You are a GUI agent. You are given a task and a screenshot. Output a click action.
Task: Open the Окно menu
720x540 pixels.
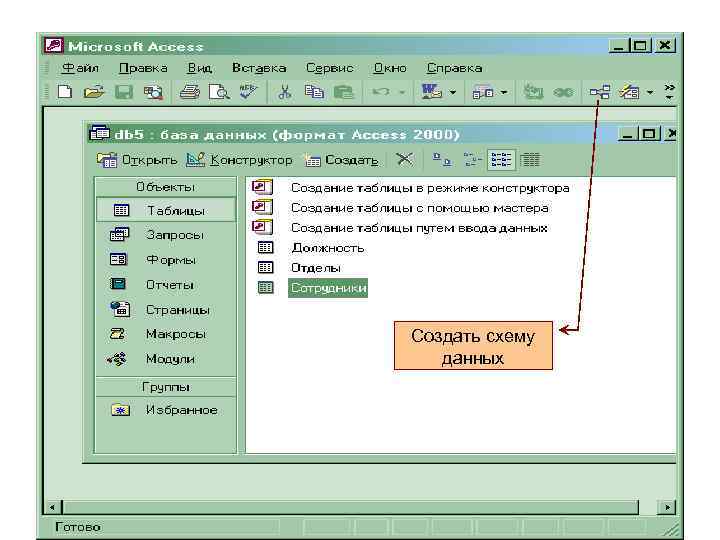(390, 68)
